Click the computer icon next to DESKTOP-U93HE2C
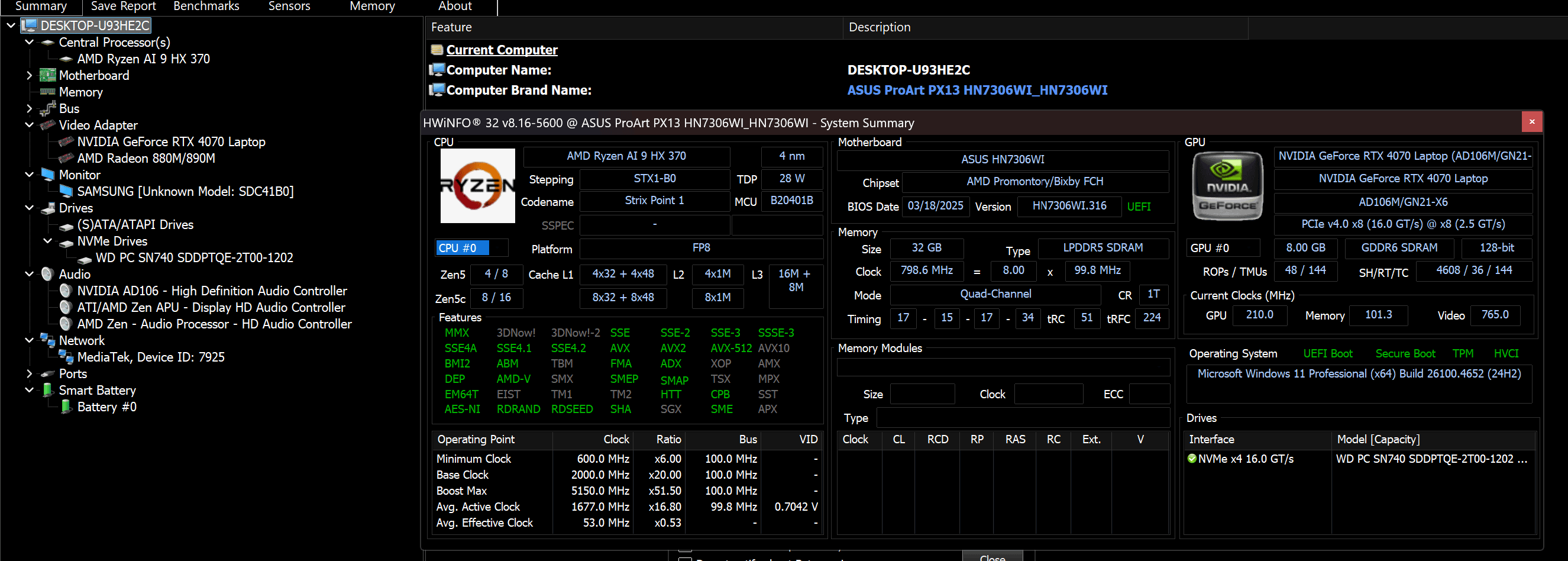The width and height of the screenshot is (1568, 561). click(x=29, y=25)
